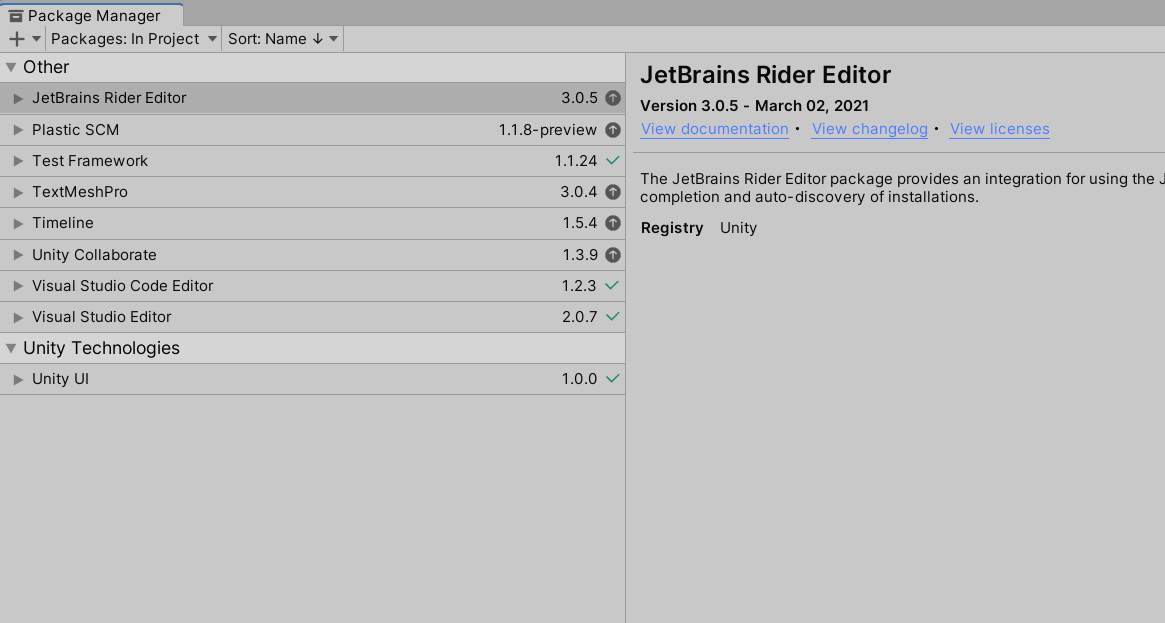Open View documentation link
Image resolution: width=1165 pixels, height=623 pixels.
[x=714, y=128]
